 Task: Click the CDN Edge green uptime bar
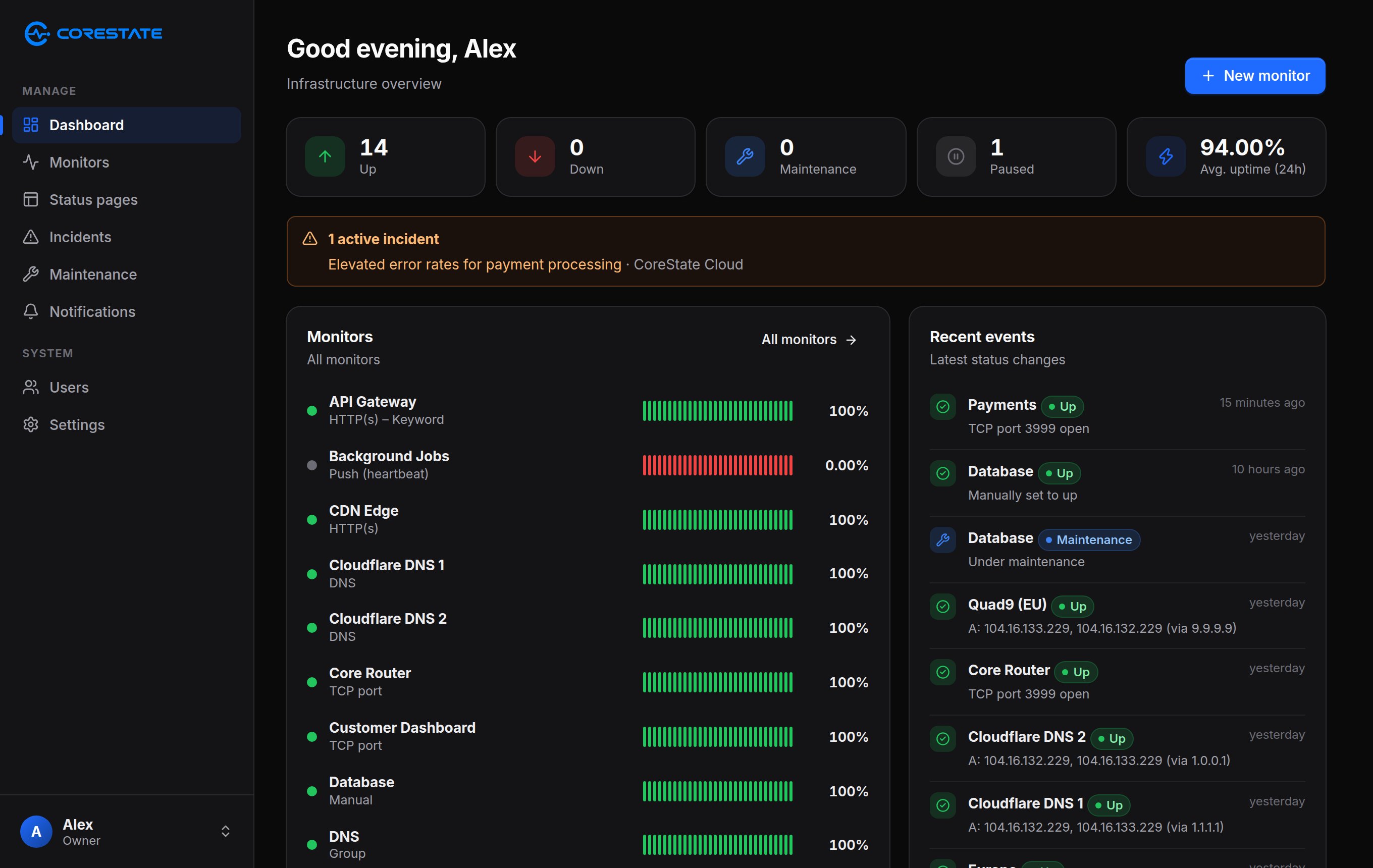point(717,520)
